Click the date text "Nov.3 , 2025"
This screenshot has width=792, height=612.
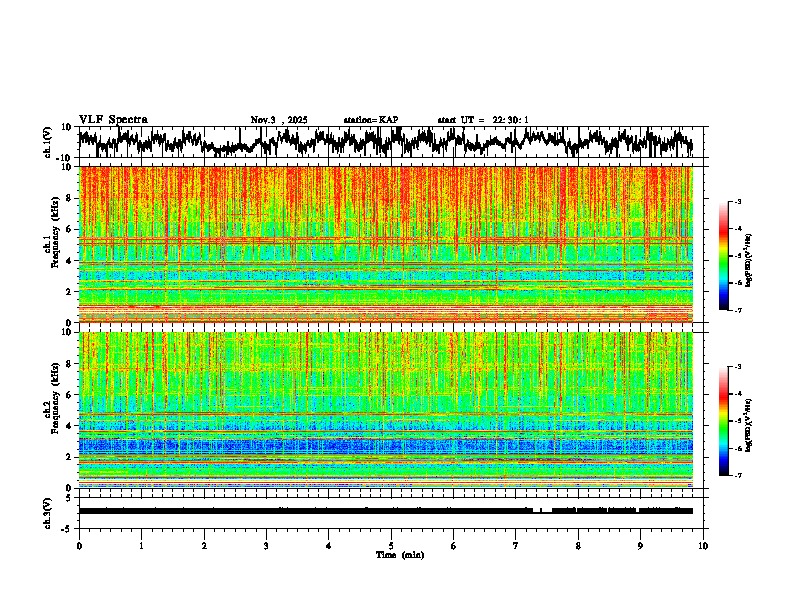(x=279, y=120)
